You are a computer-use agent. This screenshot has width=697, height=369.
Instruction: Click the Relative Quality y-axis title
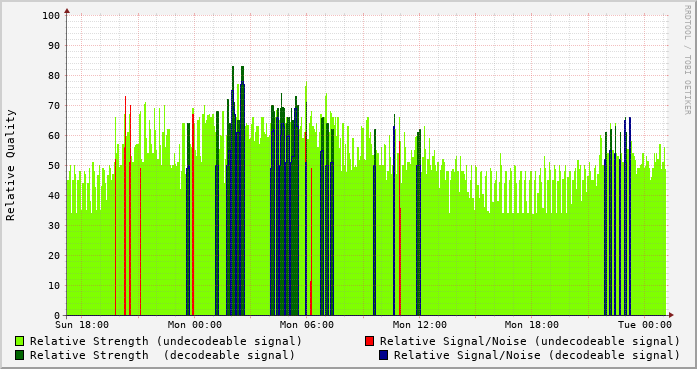(x=10, y=165)
